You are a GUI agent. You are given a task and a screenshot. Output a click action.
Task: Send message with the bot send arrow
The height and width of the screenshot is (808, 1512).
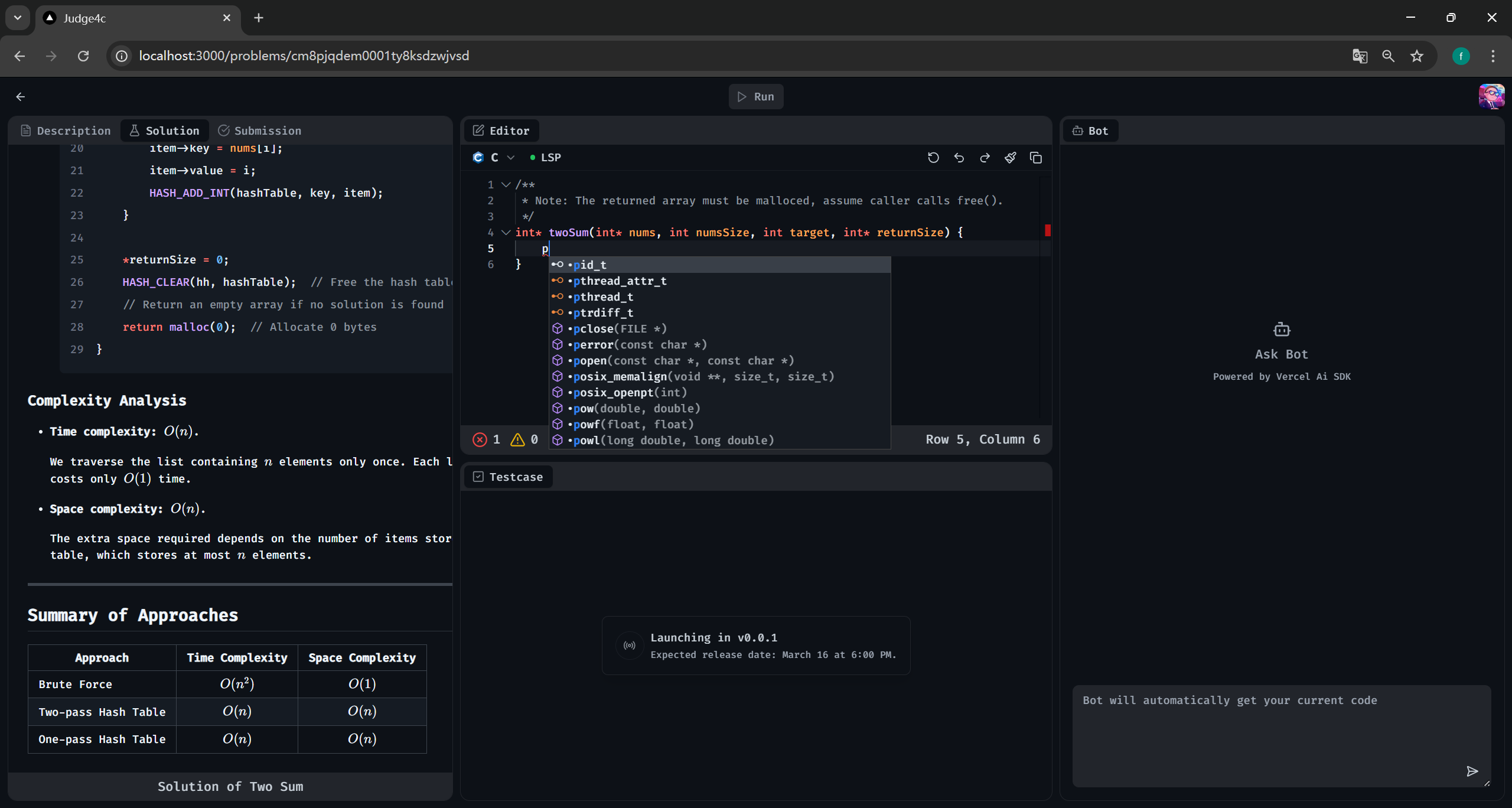click(x=1472, y=771)
